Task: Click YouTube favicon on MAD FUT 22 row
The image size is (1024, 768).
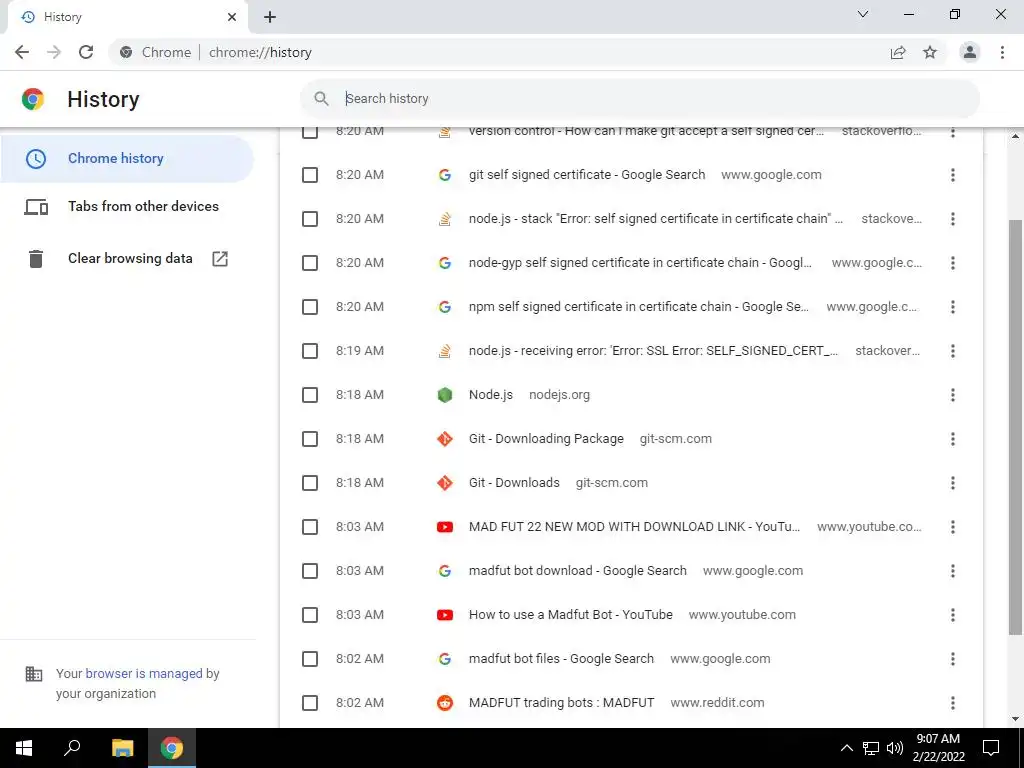Action: 445,527
